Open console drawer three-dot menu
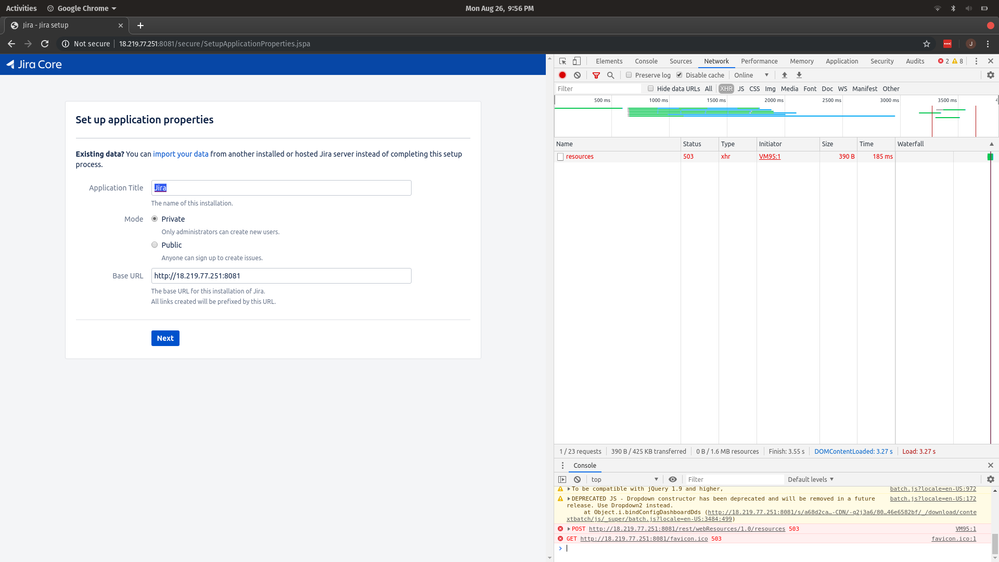This screenshot has width=999, height=562. coord(562,465)
